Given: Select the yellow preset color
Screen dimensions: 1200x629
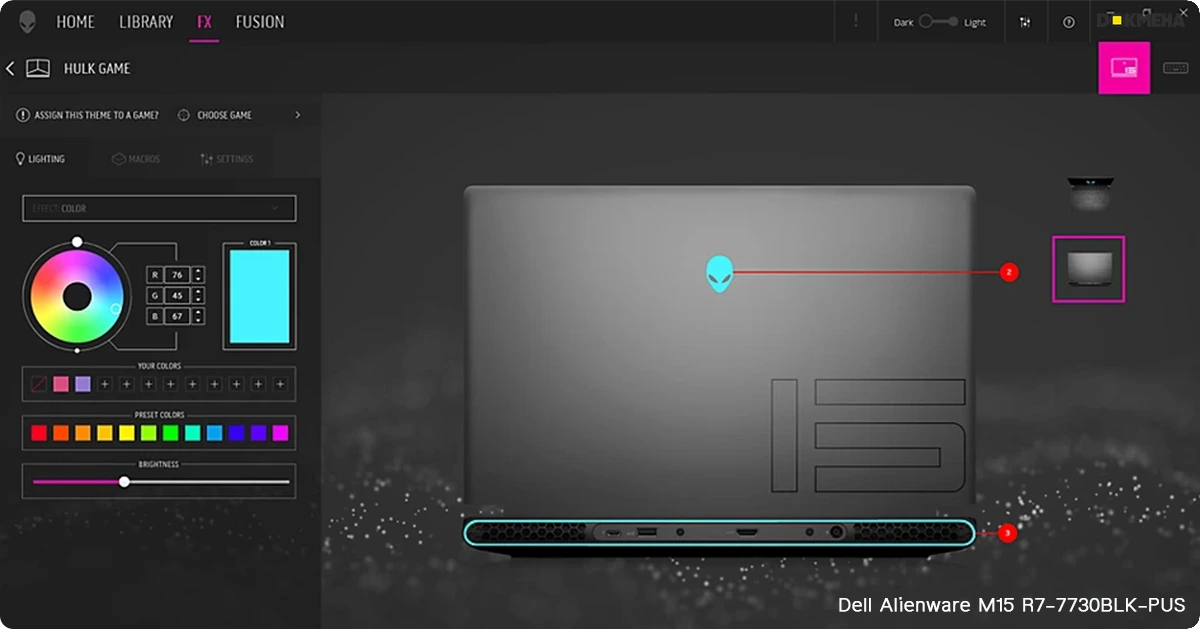Looking at the screenshot, I should click(x=127, y=433).
